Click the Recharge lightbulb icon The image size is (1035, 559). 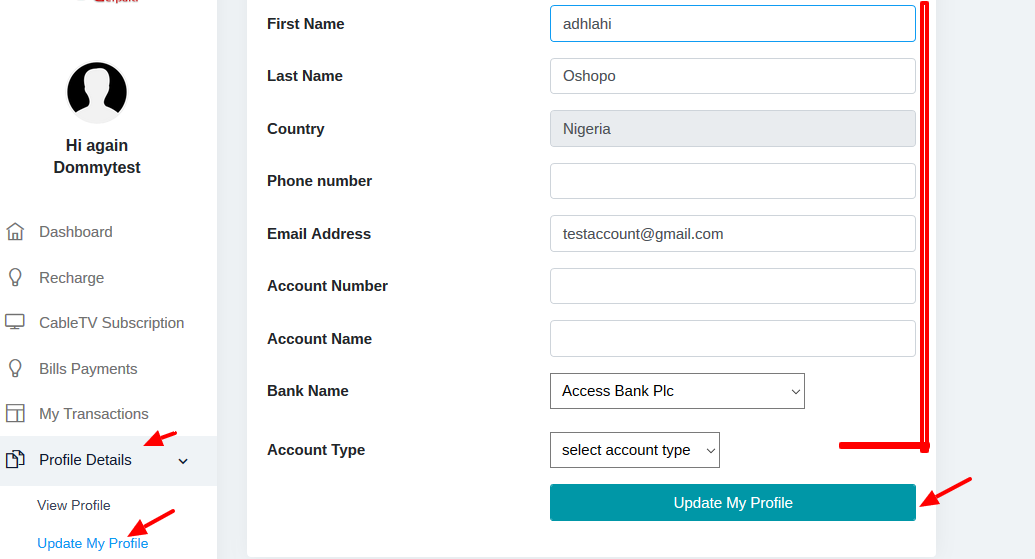pos(15,277)
